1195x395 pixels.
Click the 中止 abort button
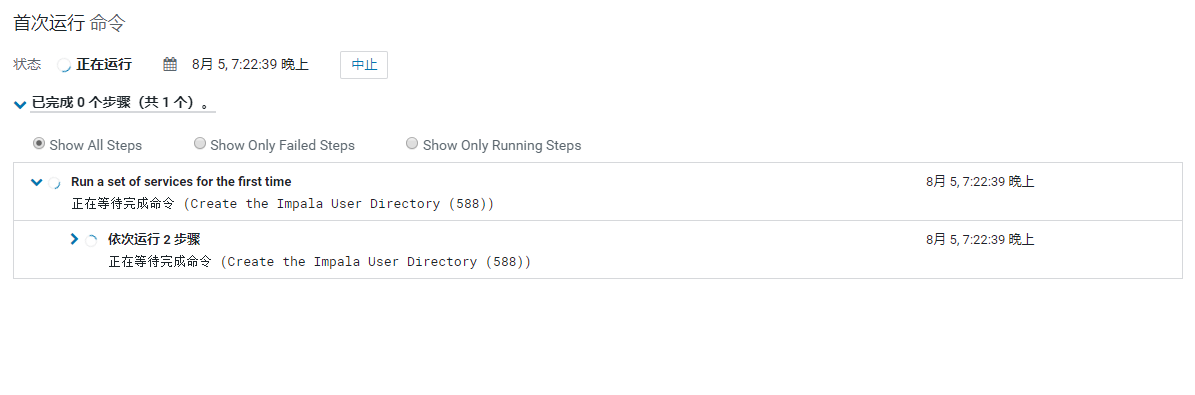coord(364,65)
